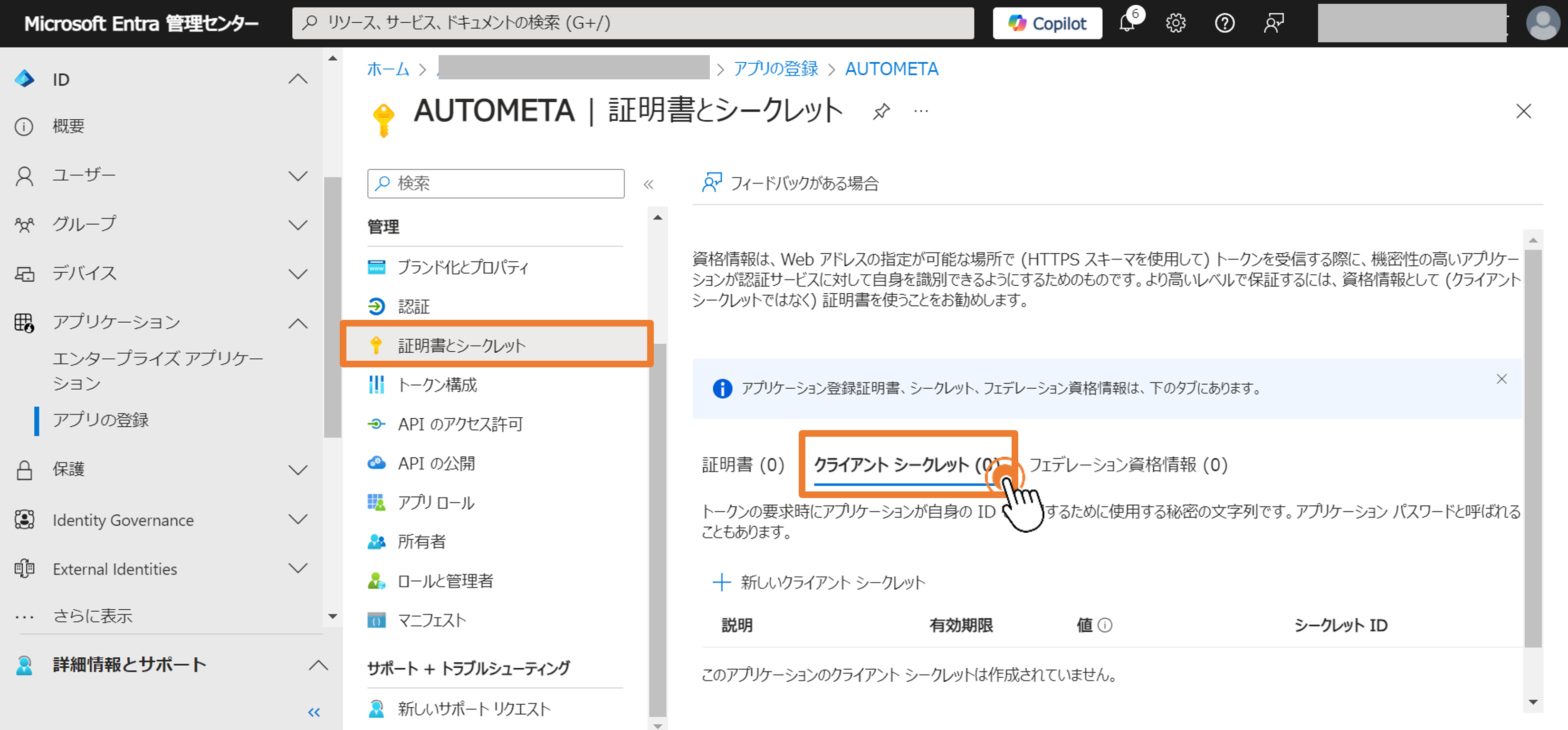Switch to 証明書 (0) tab
This screenshot has width=1568, height=730.
pos(743,465)
